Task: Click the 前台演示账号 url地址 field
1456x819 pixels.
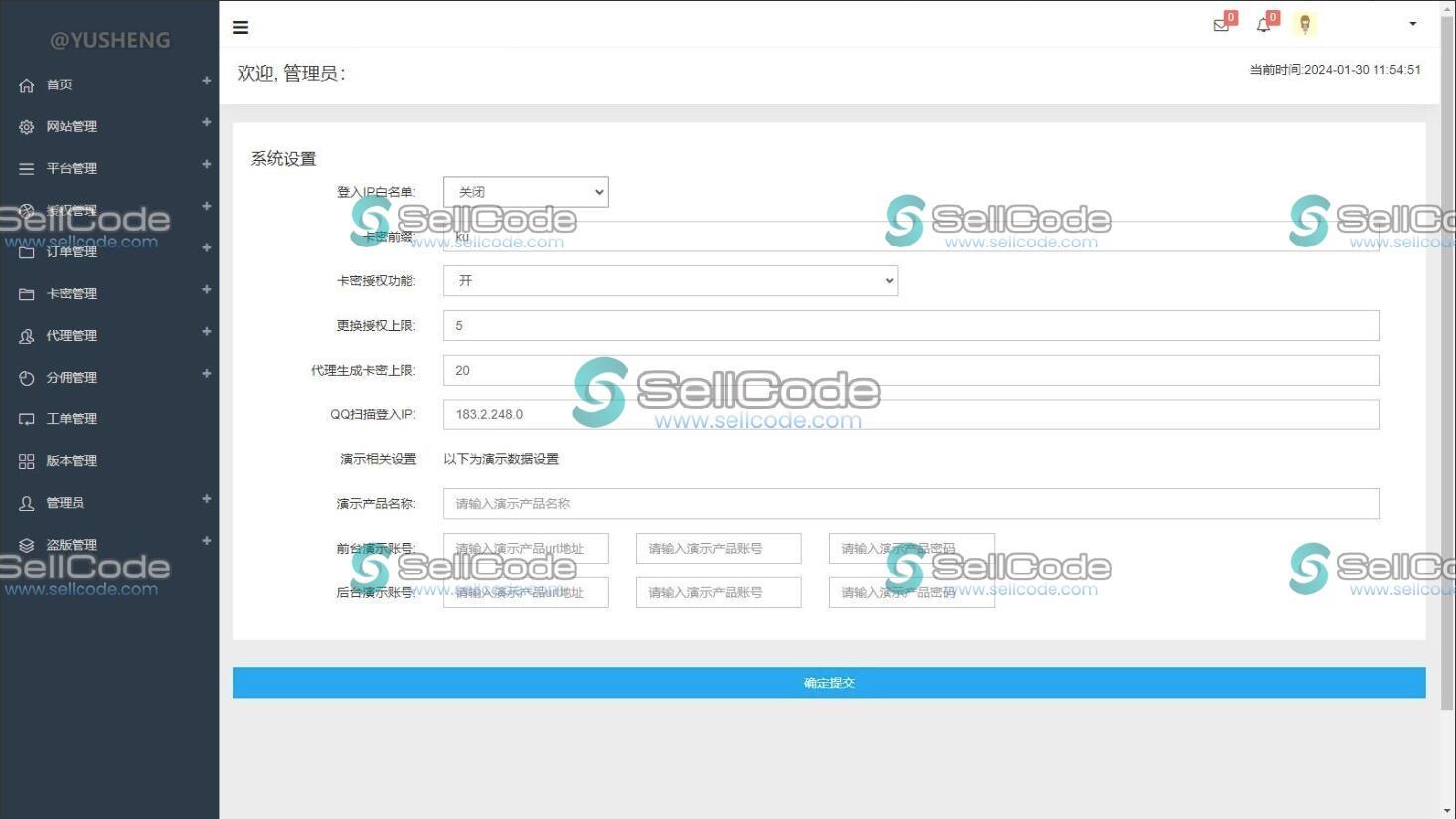Action: coord(526,548)
